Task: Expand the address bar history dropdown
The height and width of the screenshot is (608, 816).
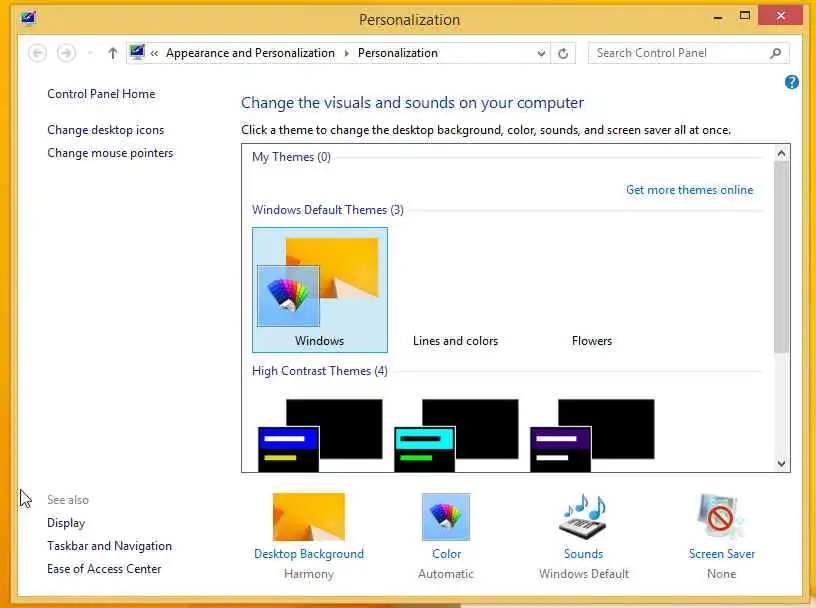Action: [541, 53]
